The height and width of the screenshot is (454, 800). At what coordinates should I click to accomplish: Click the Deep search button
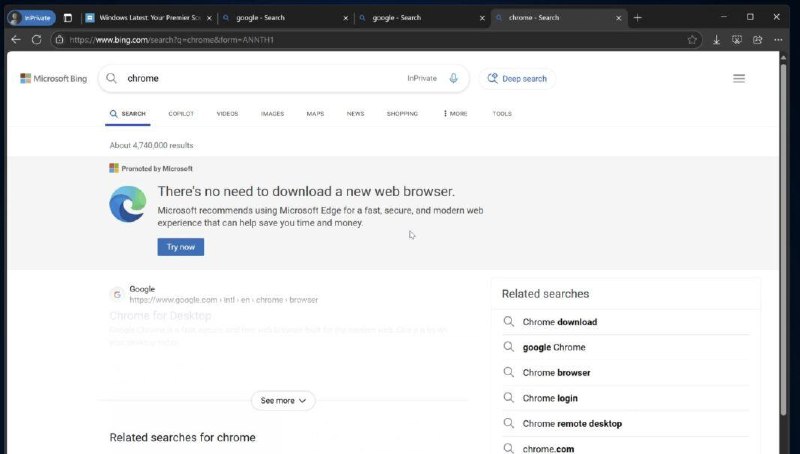(517, 78)
